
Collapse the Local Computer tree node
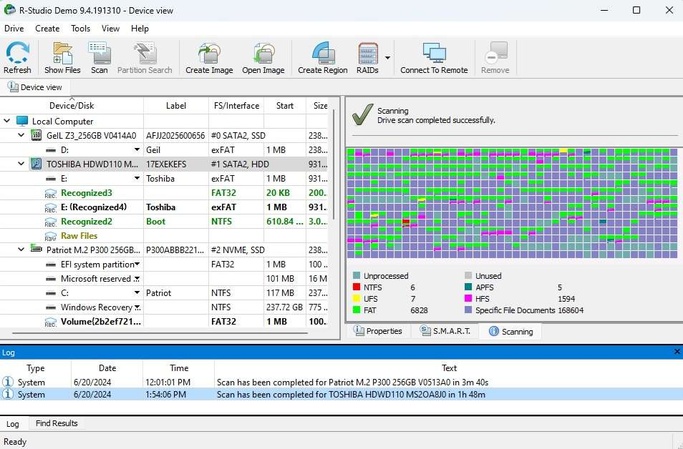coord(8,121)
